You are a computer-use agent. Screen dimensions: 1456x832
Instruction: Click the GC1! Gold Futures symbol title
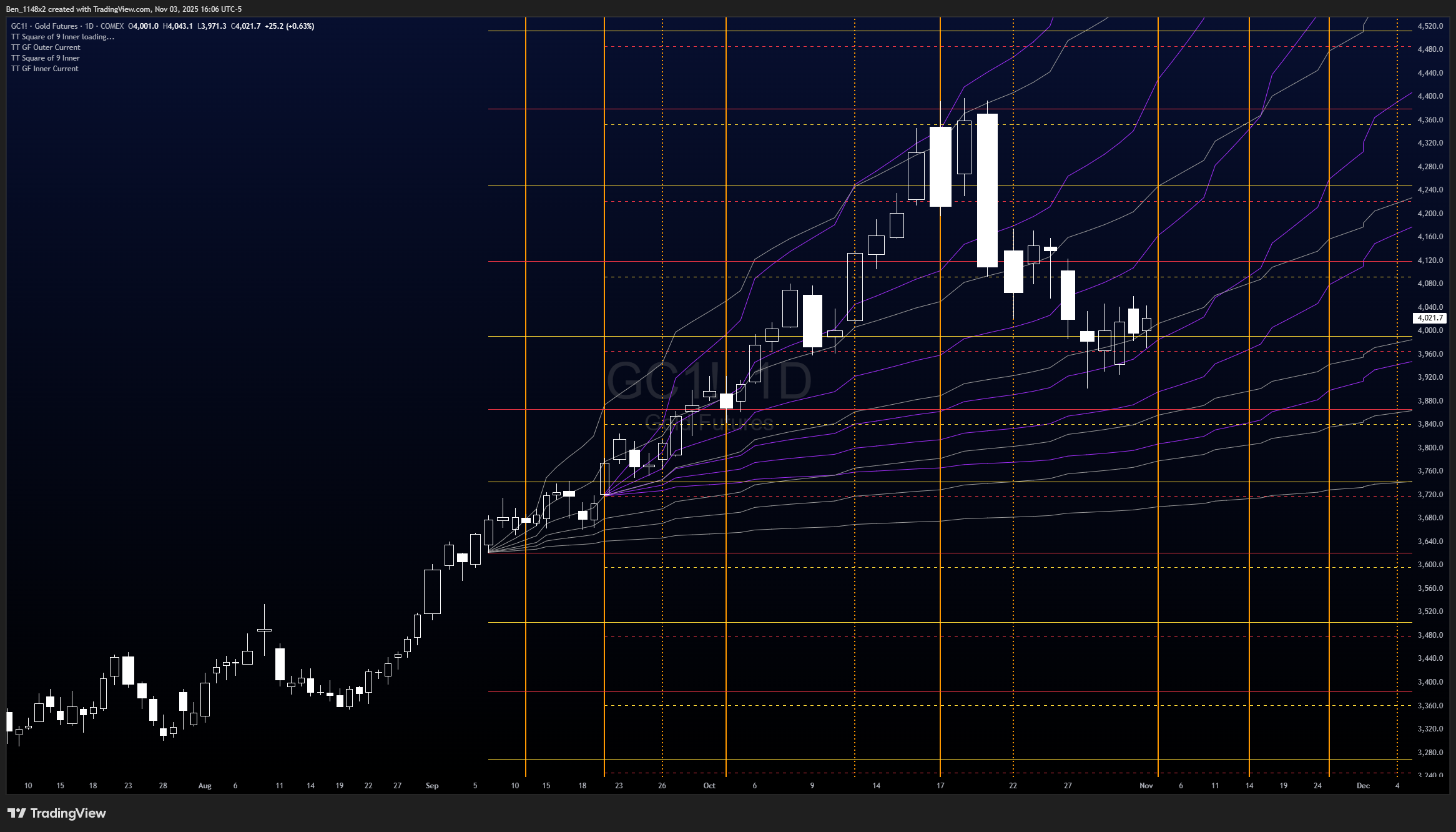pos(44,26)
